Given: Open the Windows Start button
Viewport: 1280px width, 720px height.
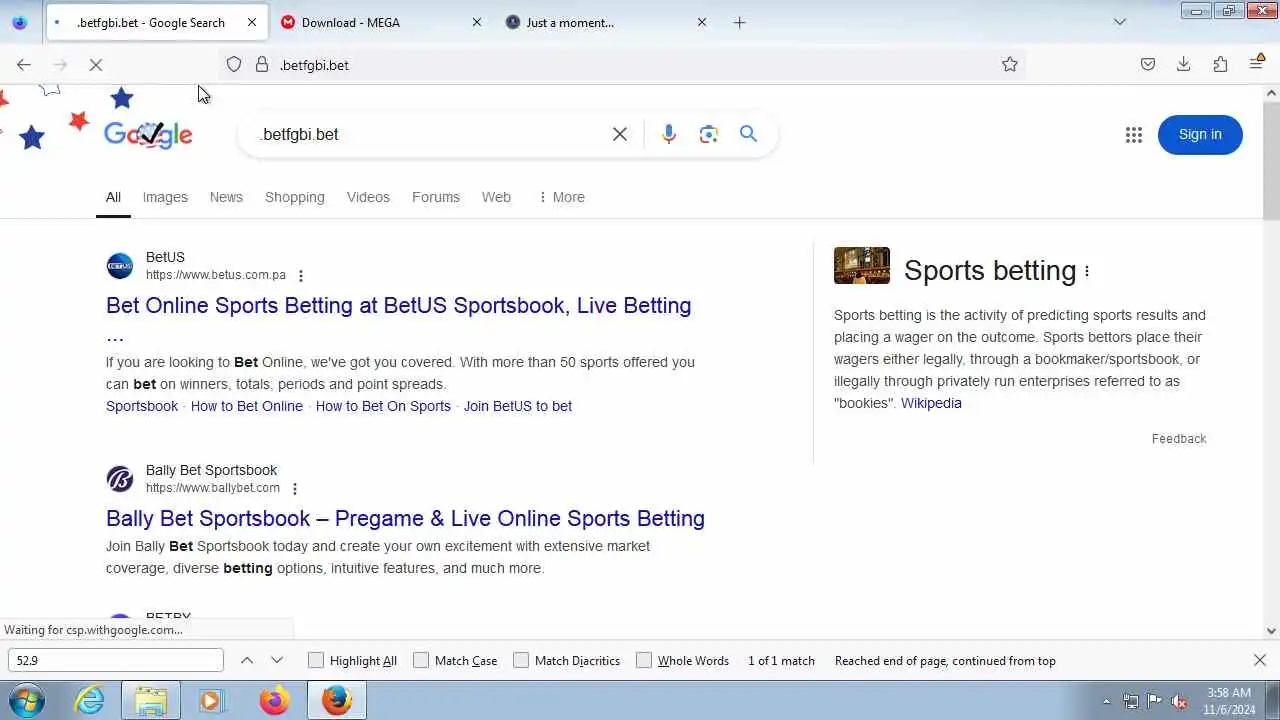Looking at the screenshot, I should (27, 701).
